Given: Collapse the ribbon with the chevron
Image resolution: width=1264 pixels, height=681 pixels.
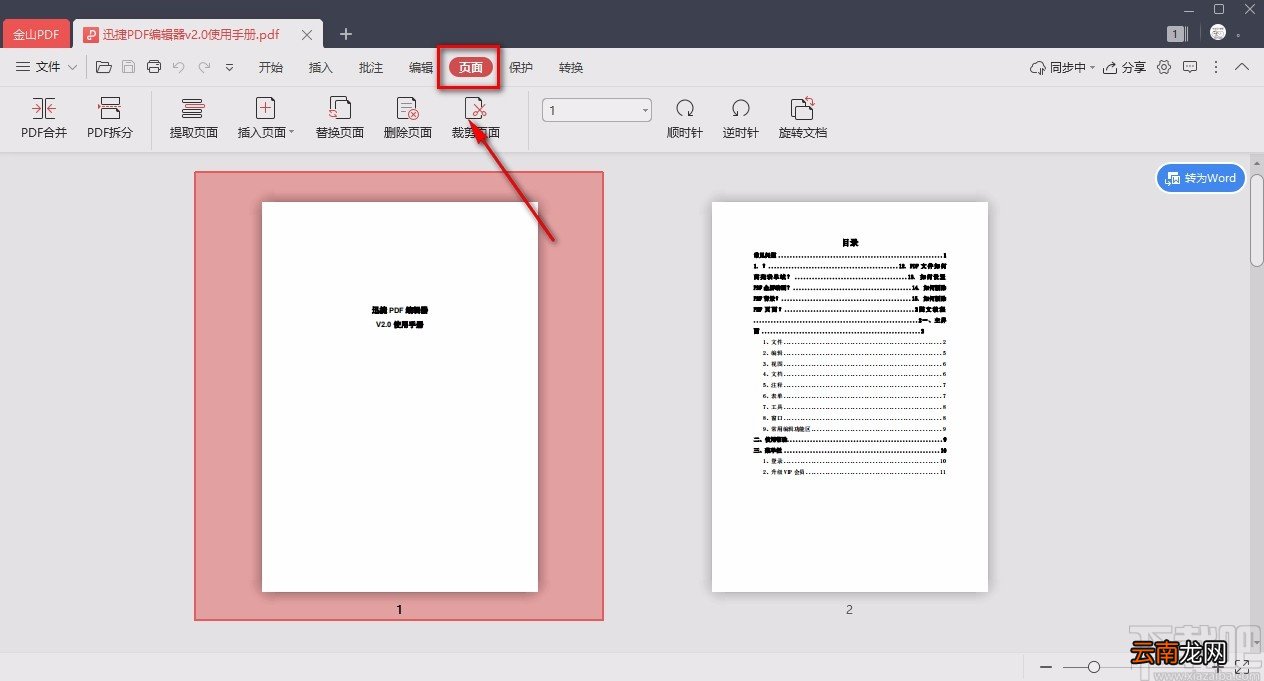Looking at the screenshot, I should [x=1242, y=67].
